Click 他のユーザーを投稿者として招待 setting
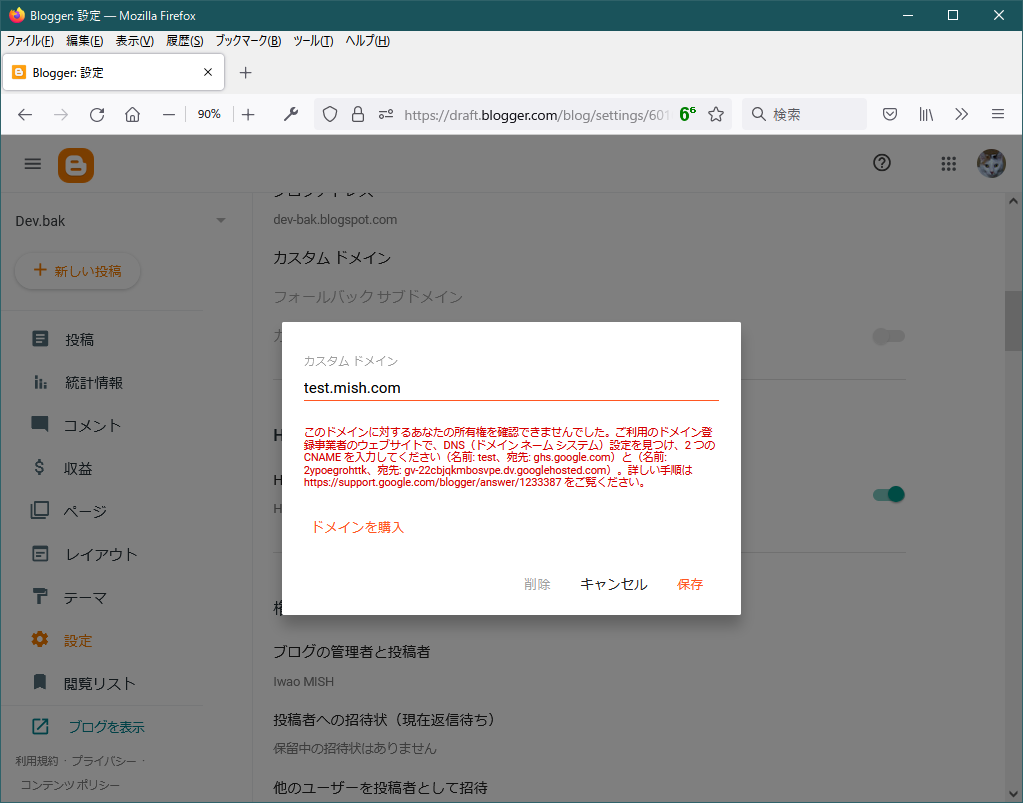Screen dimensions: 1023x803 [380, 788]
